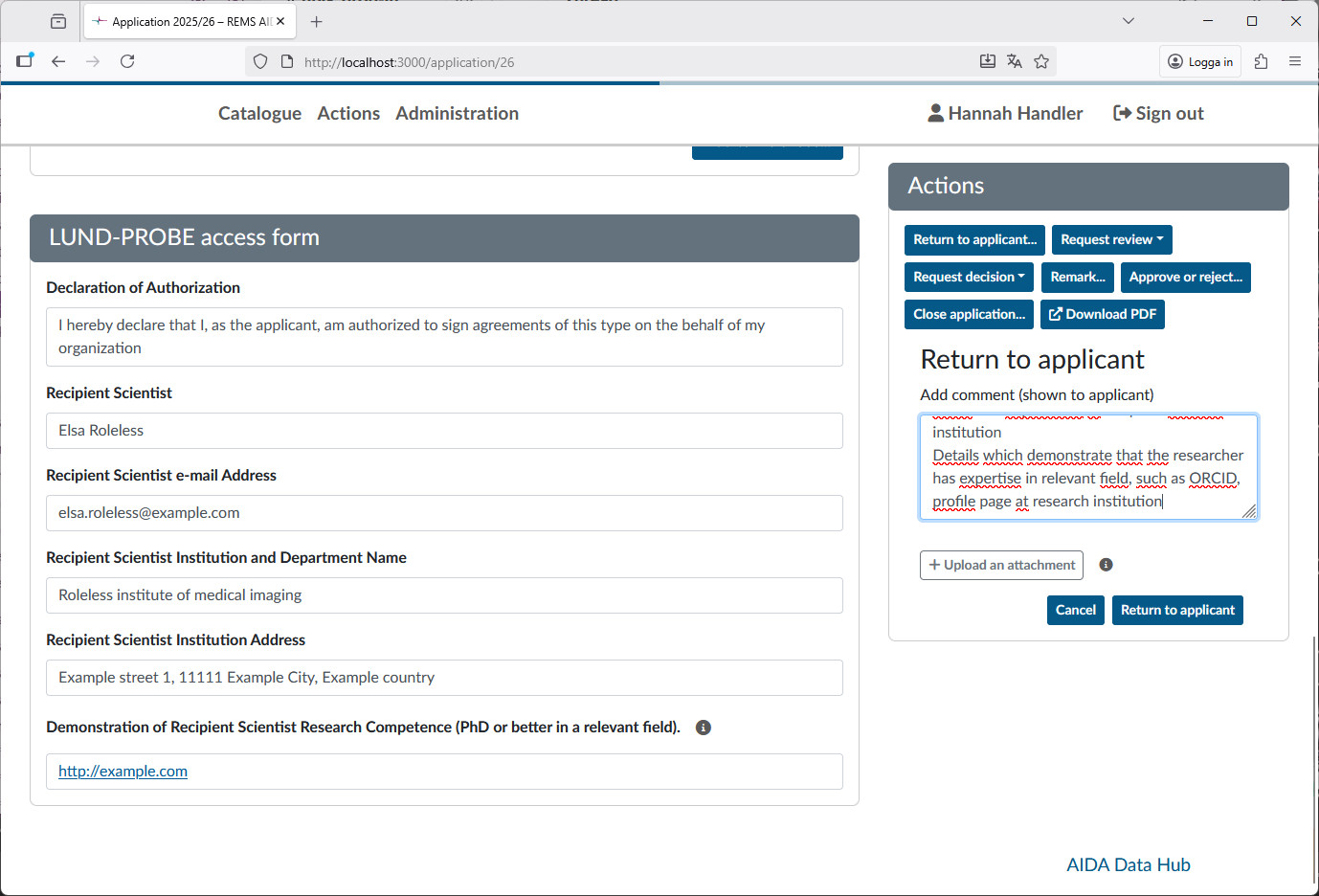
Task: Expand the Request decision dropdown
Action: pos(968,277)
